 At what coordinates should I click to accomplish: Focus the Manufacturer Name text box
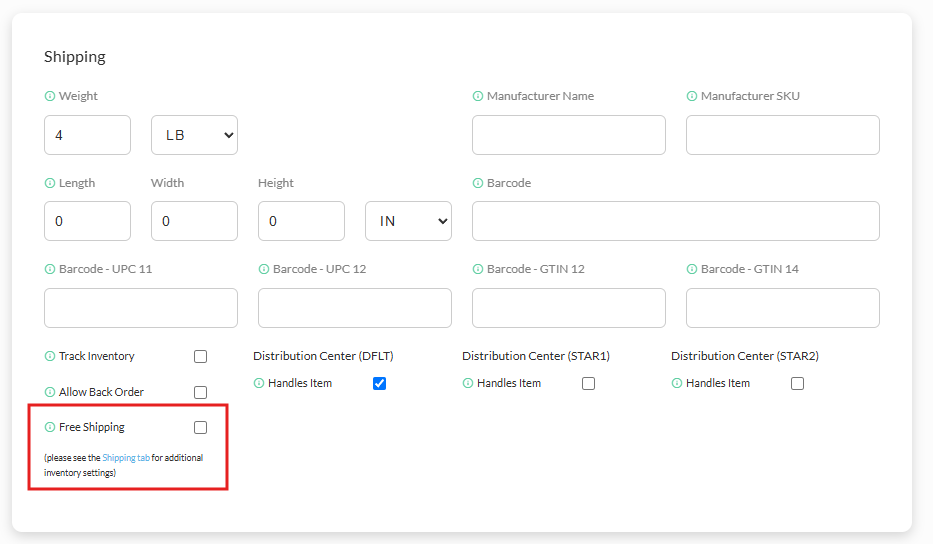click(x=569, y=135)
